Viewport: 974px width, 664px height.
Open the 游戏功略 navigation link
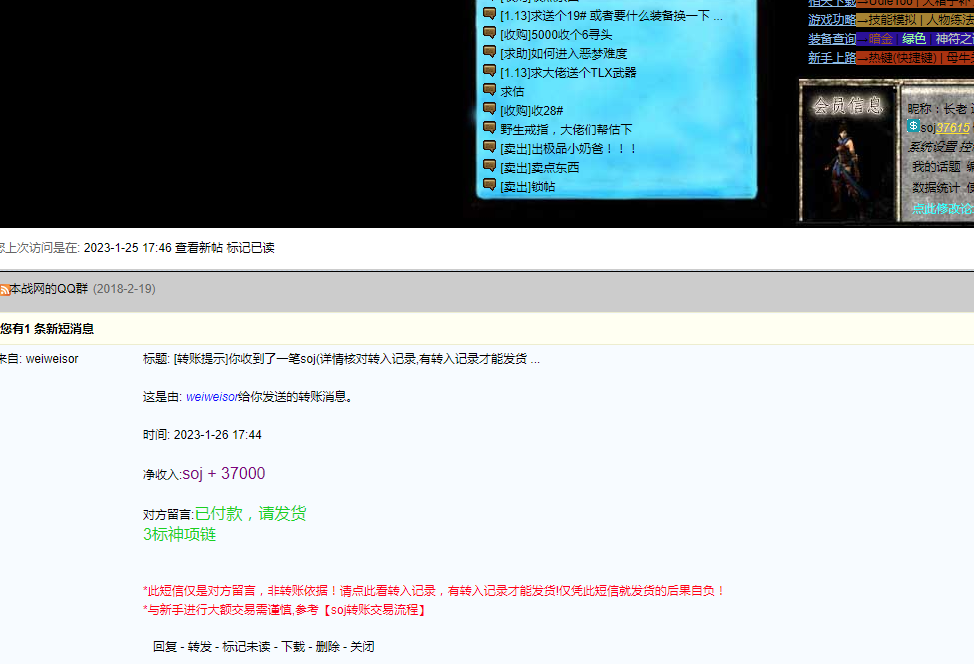point(832,20)
